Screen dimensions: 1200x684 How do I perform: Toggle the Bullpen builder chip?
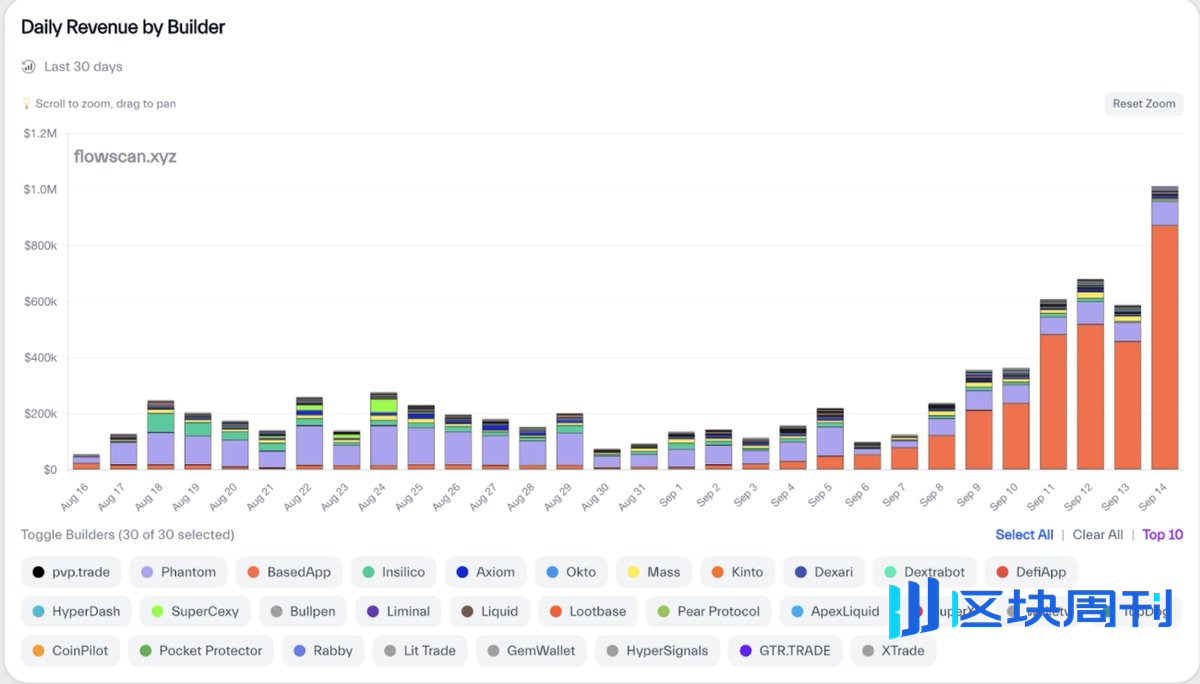coord(304,611)
